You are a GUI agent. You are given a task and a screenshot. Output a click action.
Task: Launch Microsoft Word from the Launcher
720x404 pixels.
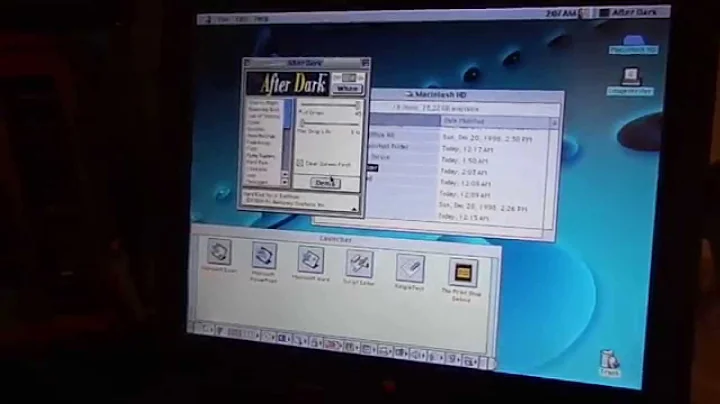(311, 260)
